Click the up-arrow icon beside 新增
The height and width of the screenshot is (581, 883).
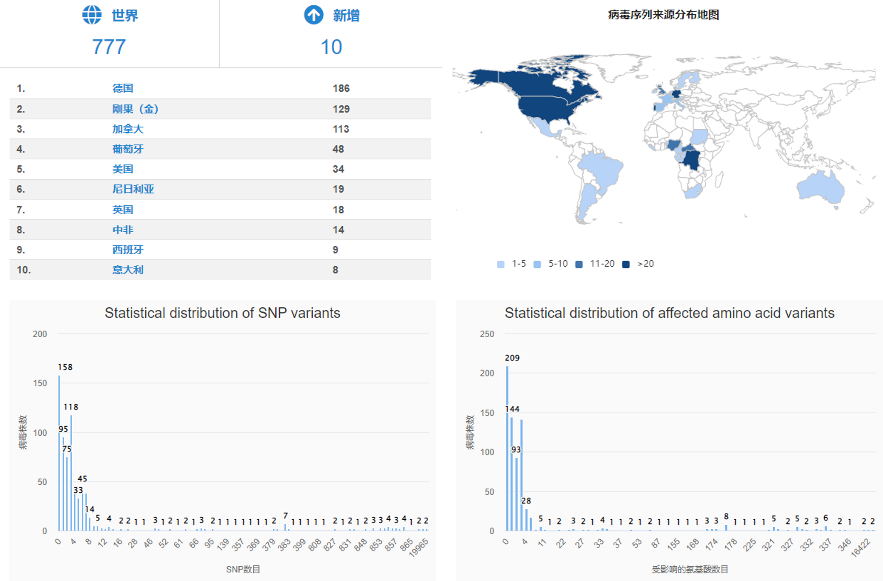313,15
